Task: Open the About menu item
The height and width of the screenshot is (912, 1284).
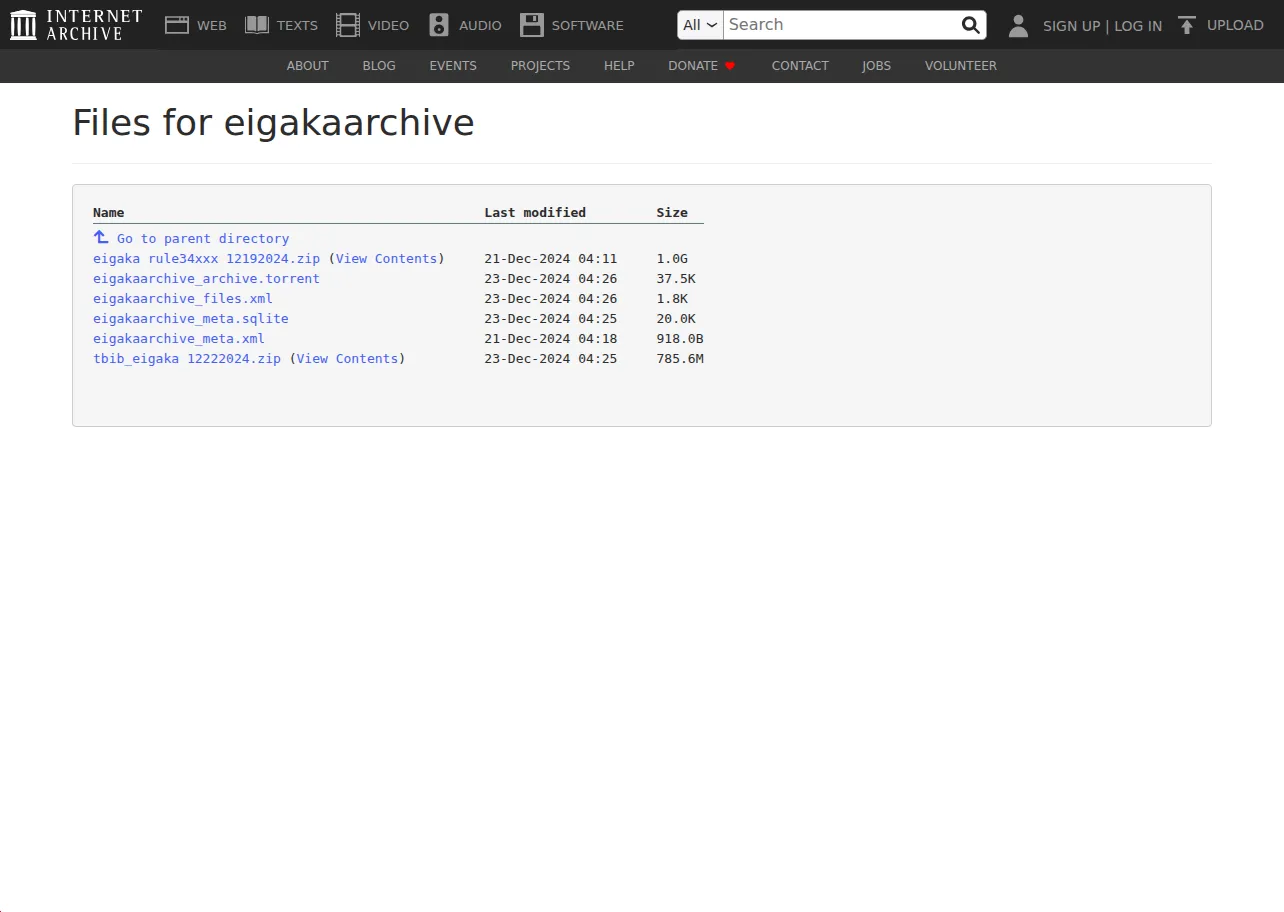Action: 308,66
